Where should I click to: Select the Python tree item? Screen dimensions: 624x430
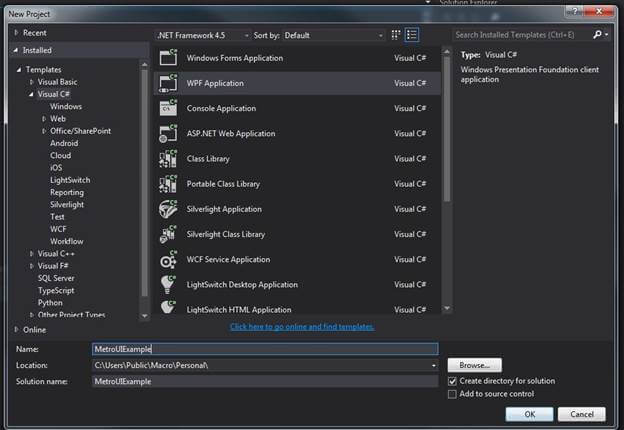click(50, 303)
